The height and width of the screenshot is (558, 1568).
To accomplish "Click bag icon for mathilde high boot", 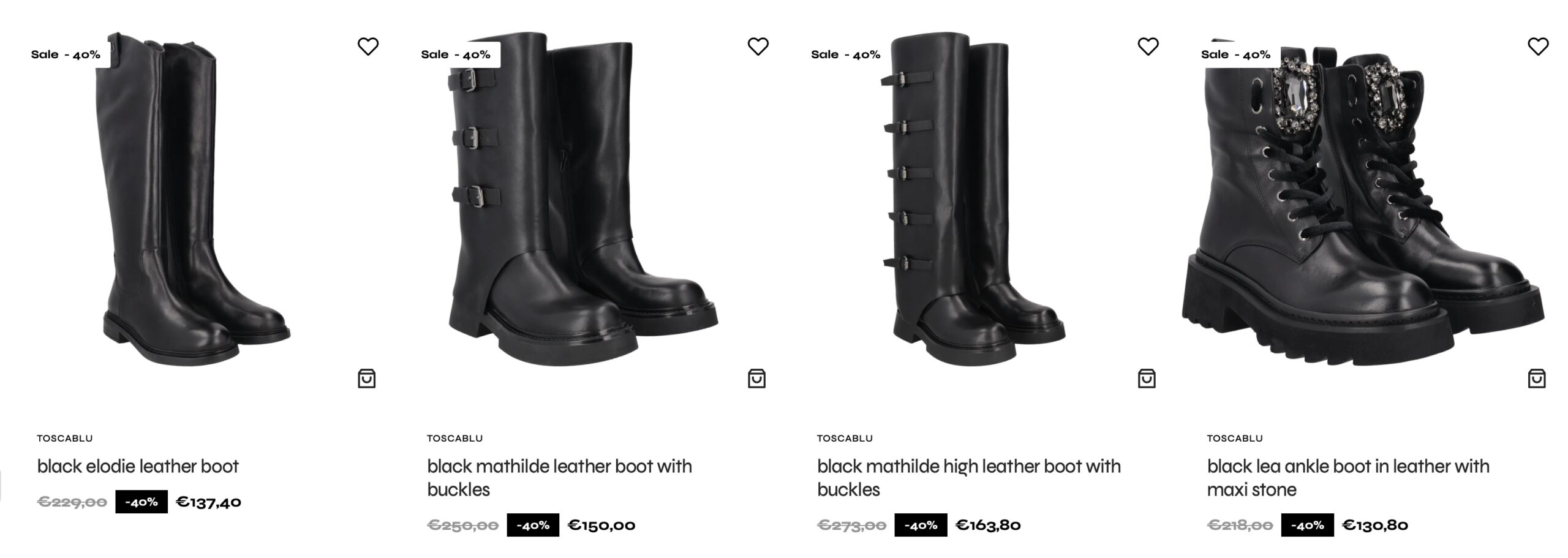I will pyautogui.click(x=1147, y=379).
